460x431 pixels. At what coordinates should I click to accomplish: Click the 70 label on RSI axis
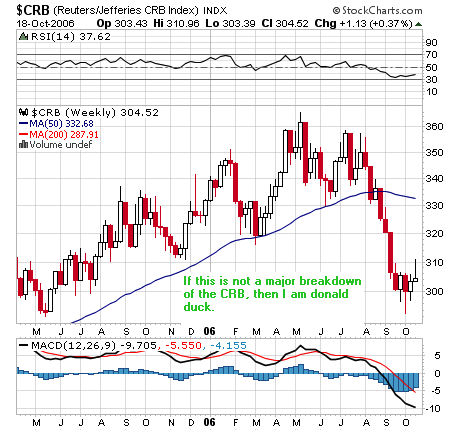click(x=431, y=54)
